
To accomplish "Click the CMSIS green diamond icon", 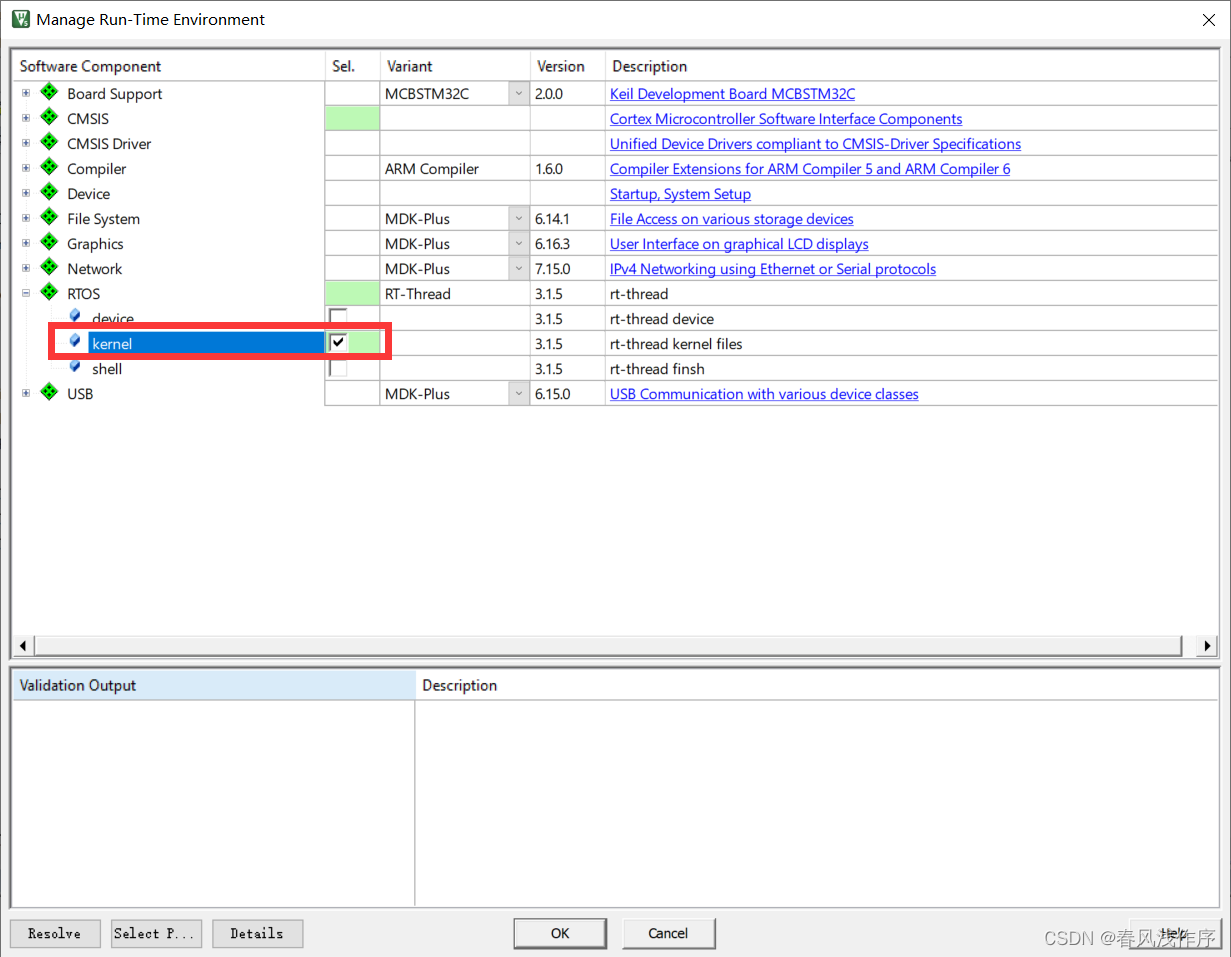I will pos(49,118).
